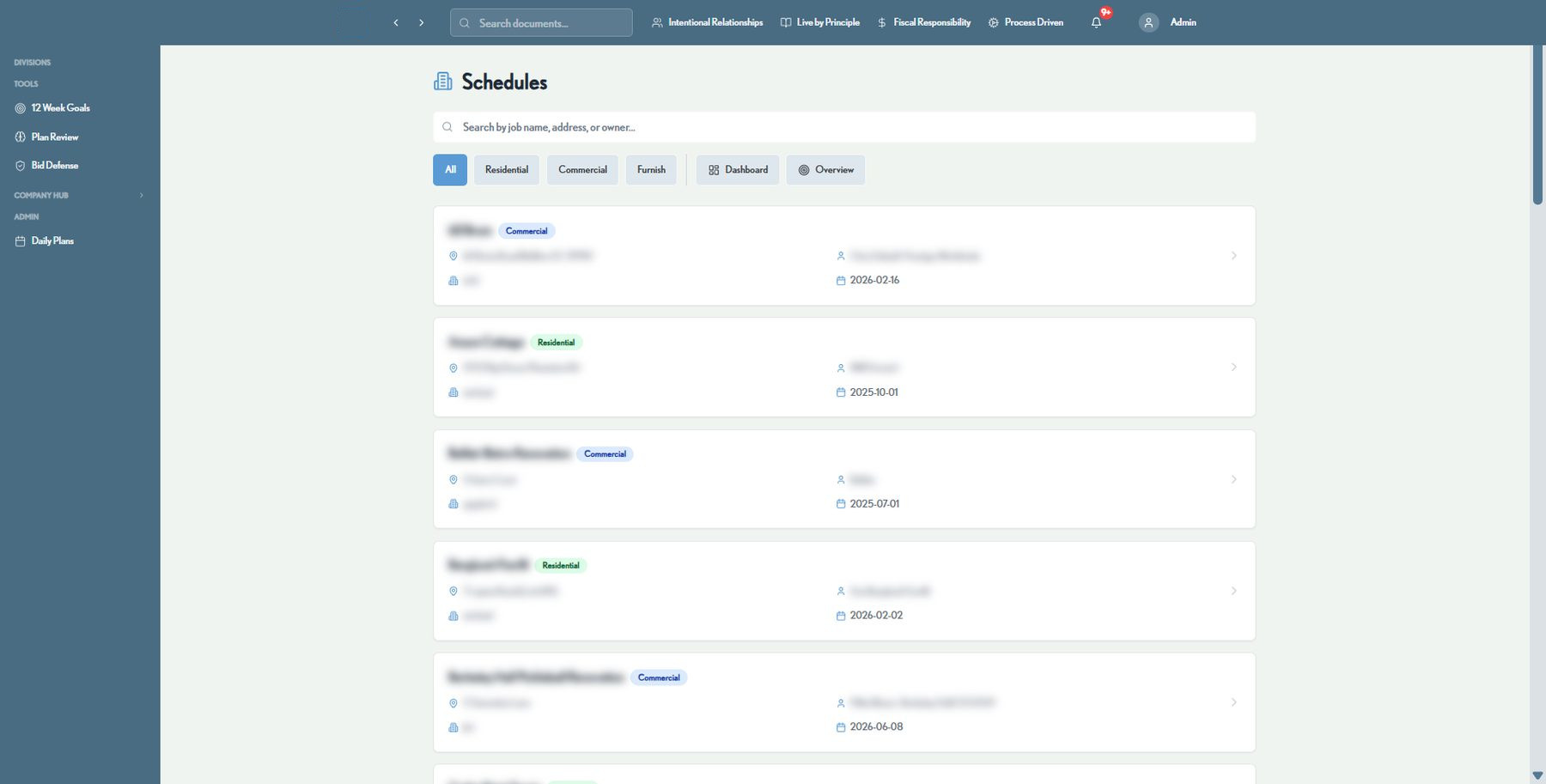
Task: Click the Residential badge on 2026-02-02 card
Action: [561, 566]
